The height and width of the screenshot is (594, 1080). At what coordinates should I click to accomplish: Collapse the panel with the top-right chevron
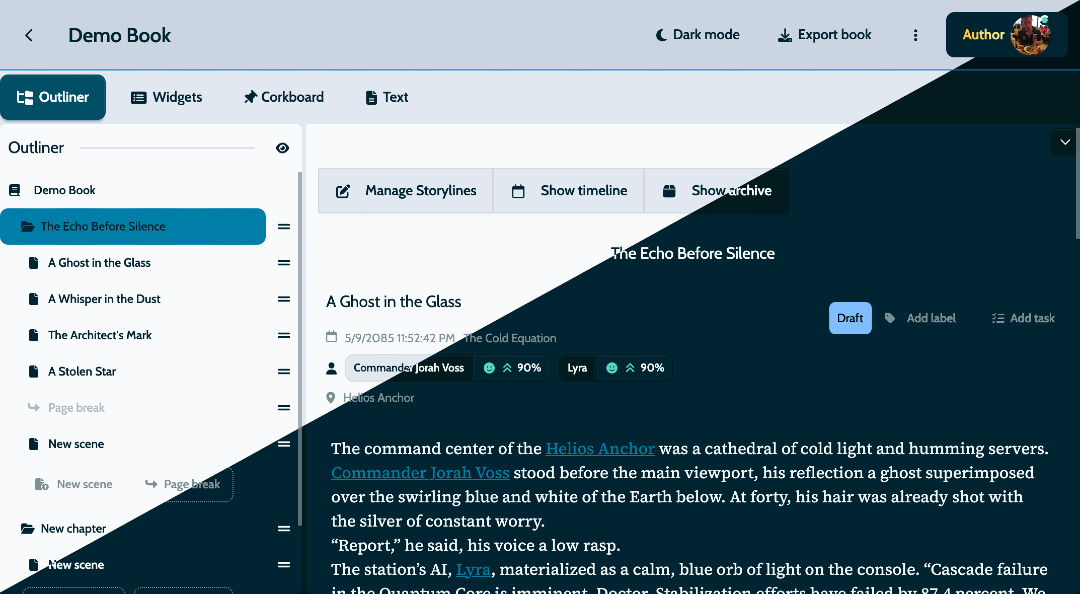(1064, 142)
